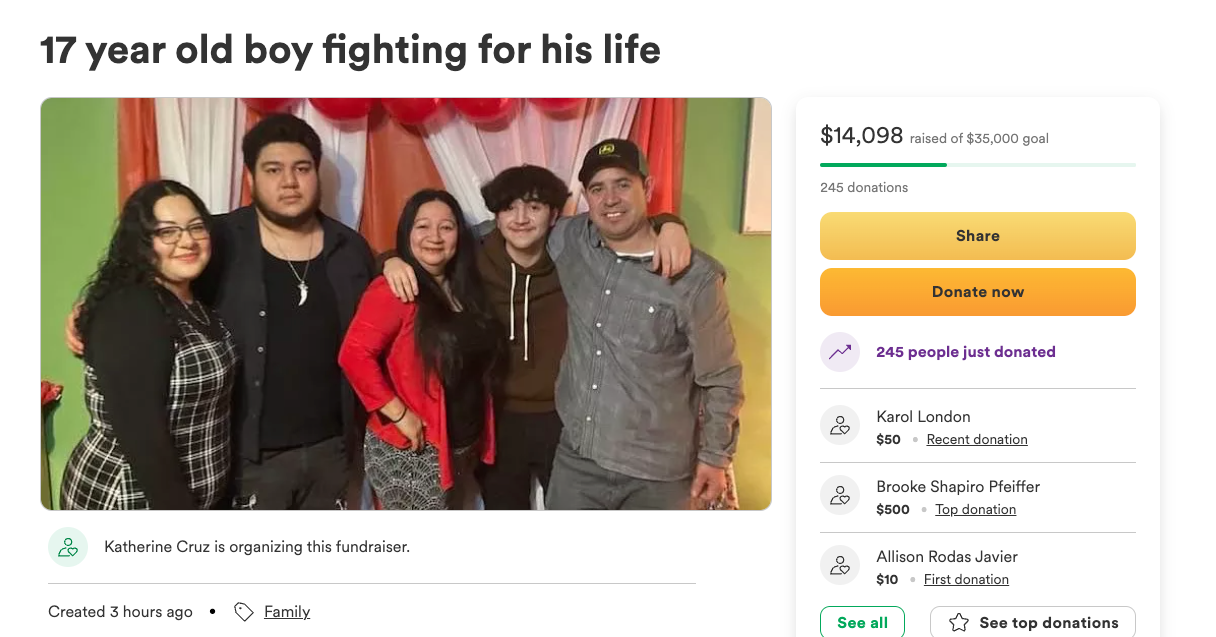Open the family fundraiser photo
Screen dimensions: 1216x637
tap(406, 304)
